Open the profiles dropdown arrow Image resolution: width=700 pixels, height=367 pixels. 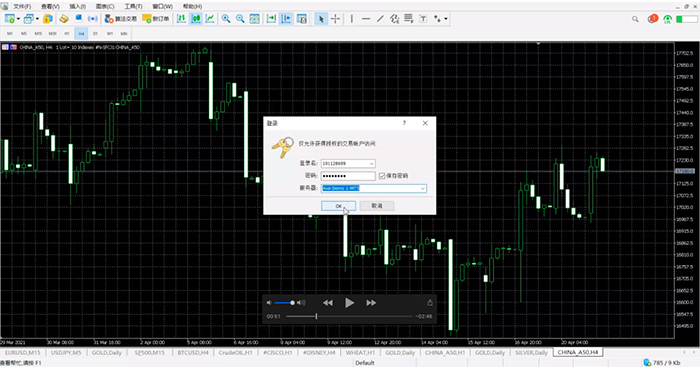point(37,19)
